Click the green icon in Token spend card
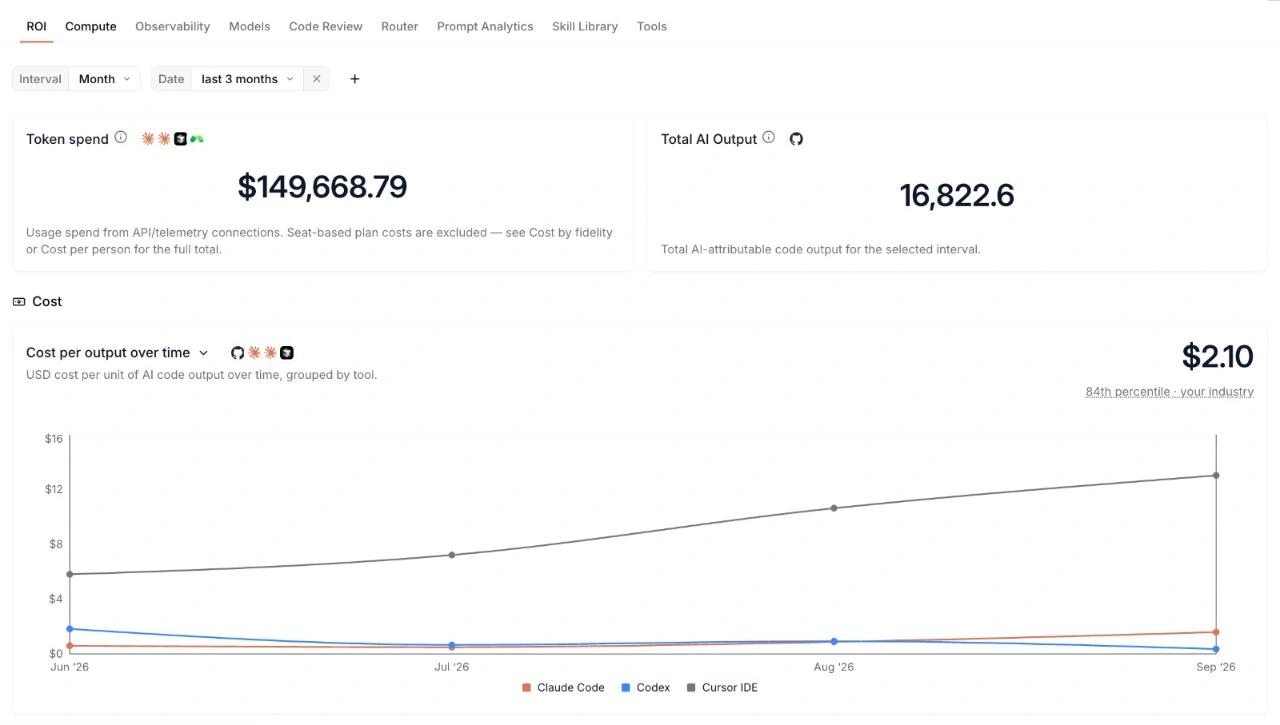Screen dimensions: 1280x725 click(197, 139)
